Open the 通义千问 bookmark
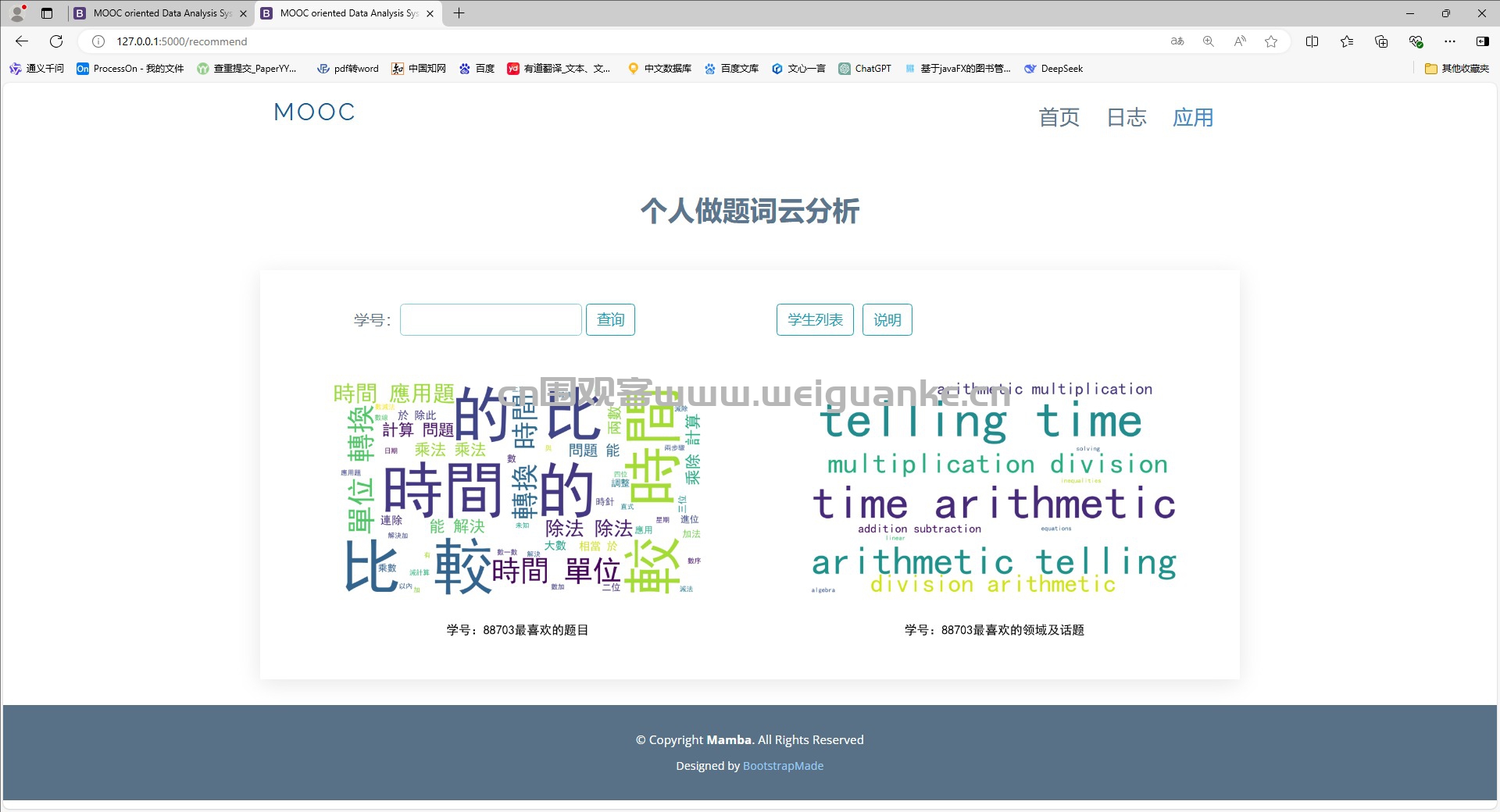Screen dimensions: 1500x812 pyautogui.click(x=37, y=69)
